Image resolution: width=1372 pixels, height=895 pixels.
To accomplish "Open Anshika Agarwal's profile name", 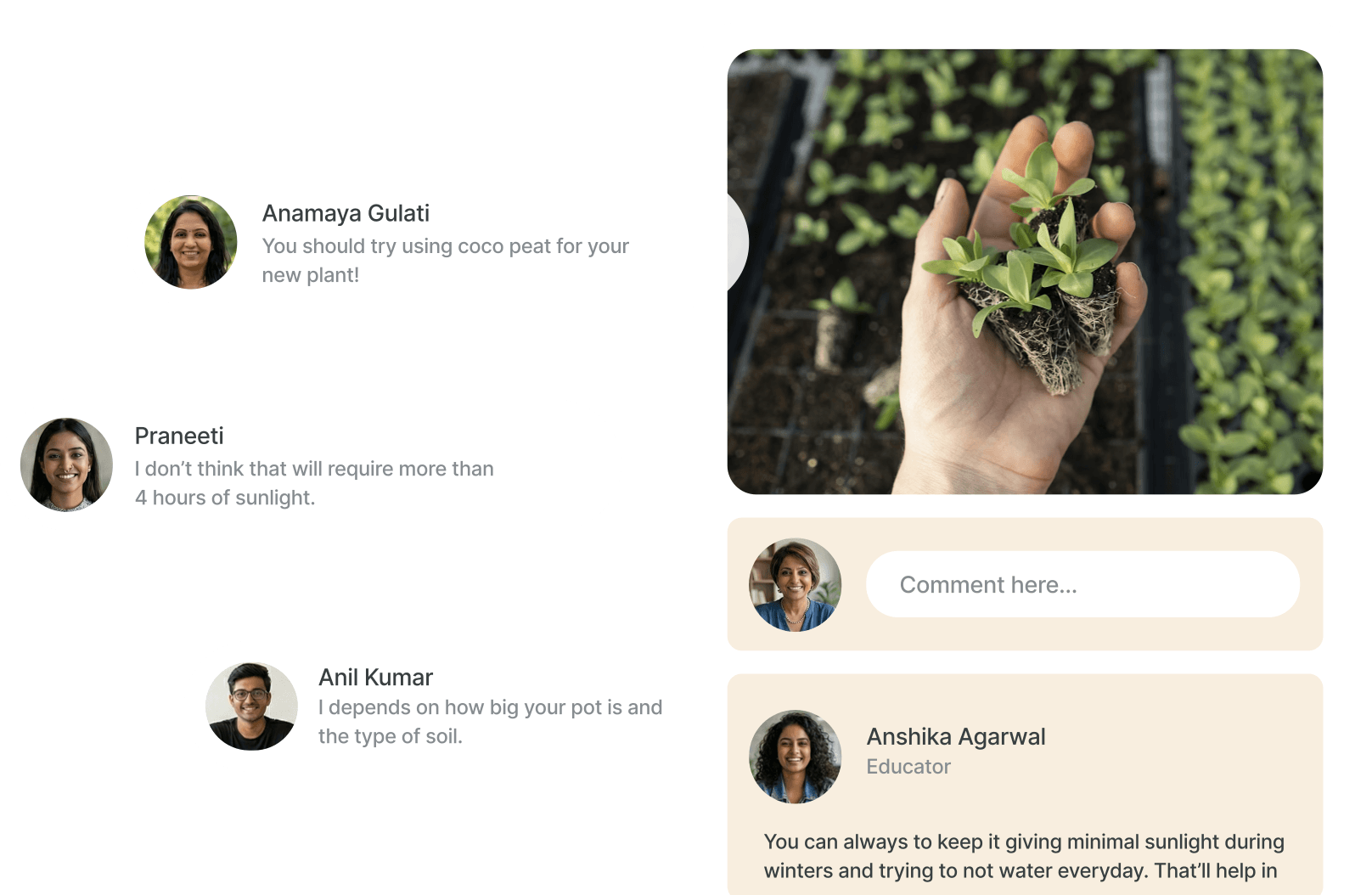I will (x=956, y=736).
